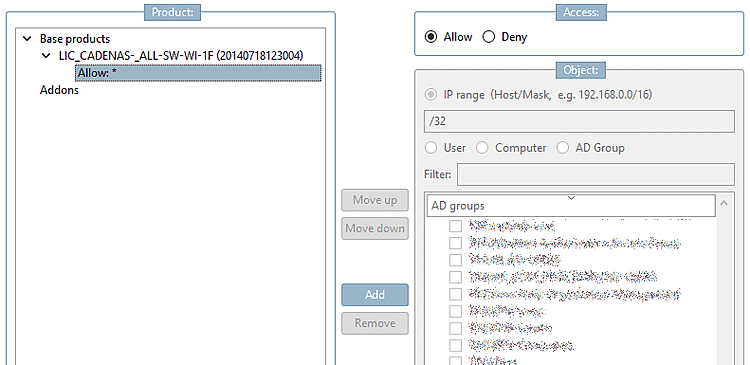Select the 'Allow: *' tree entry
The width and height of the screenshot is (750, 365).
click(198, 73)
